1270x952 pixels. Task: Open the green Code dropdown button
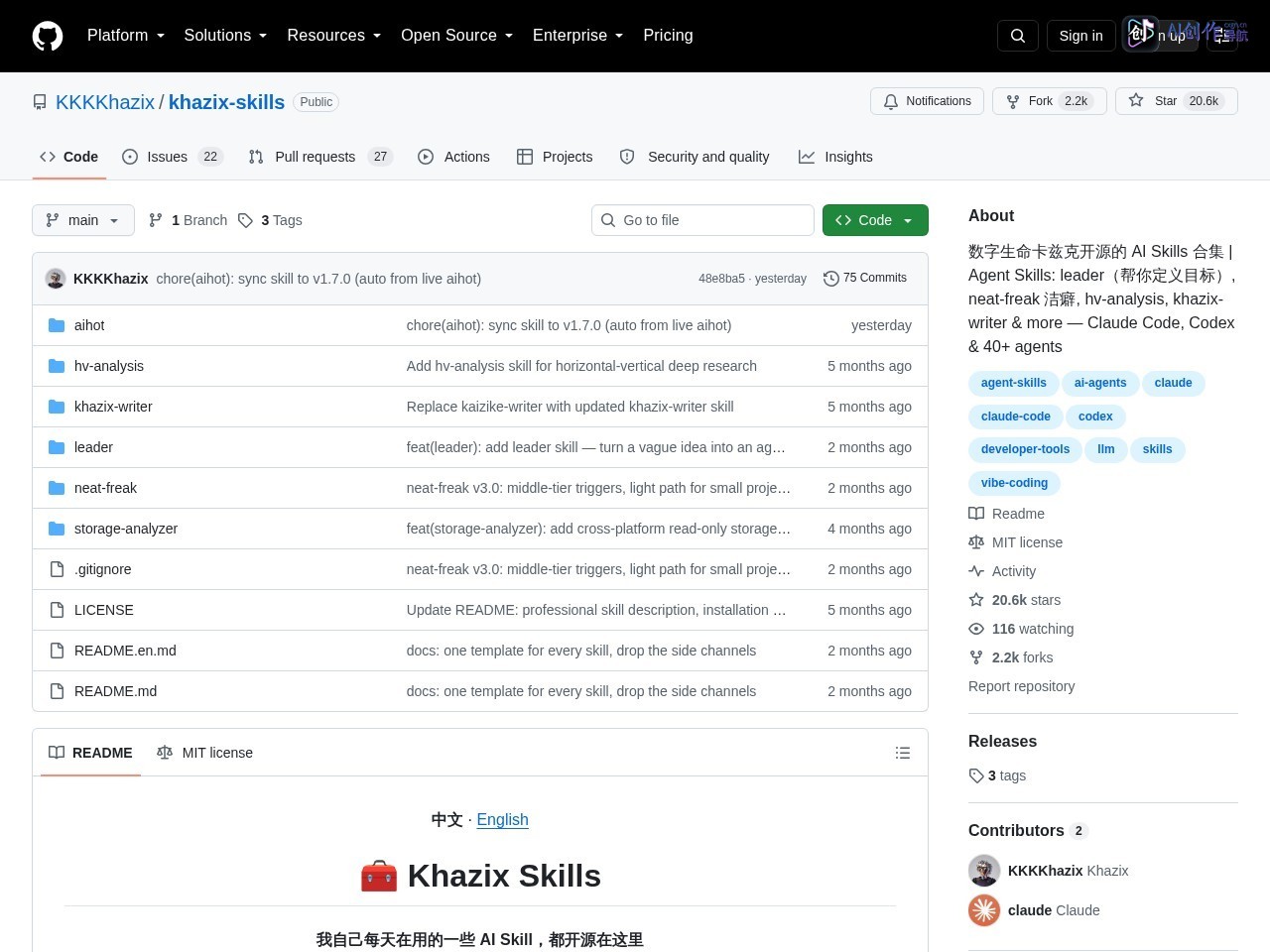coord(875,220)
